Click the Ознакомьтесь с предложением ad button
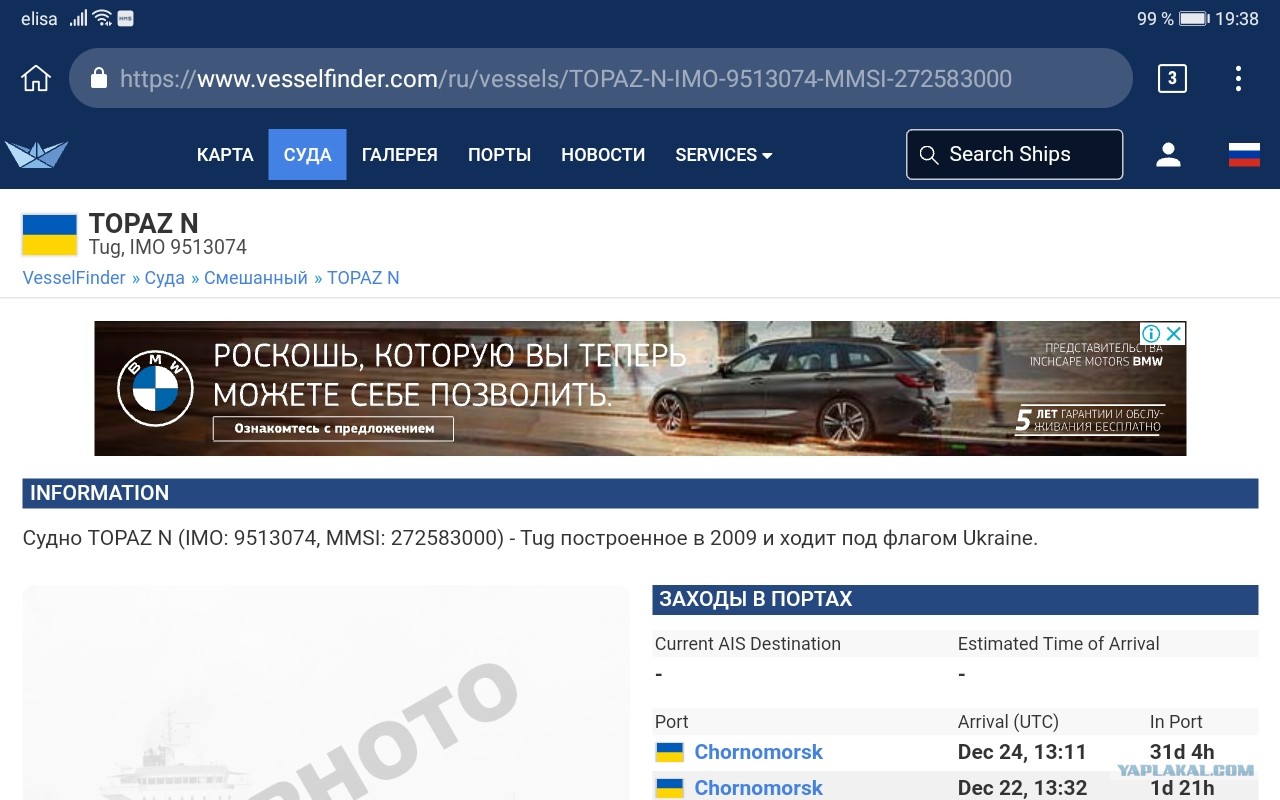 (334, 429)
